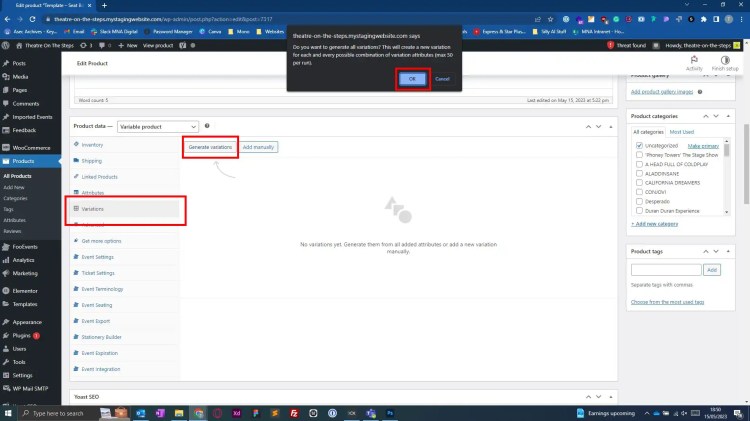Screen dimensions: 750x421
Task: Collapse the Yoast SEO panel
Action: pos(611,397)
